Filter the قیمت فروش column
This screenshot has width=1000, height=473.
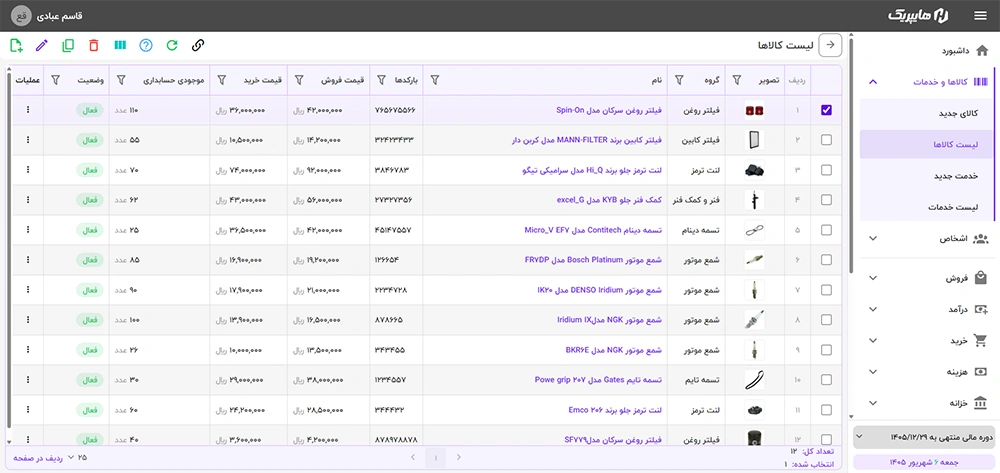pos(298,80)
